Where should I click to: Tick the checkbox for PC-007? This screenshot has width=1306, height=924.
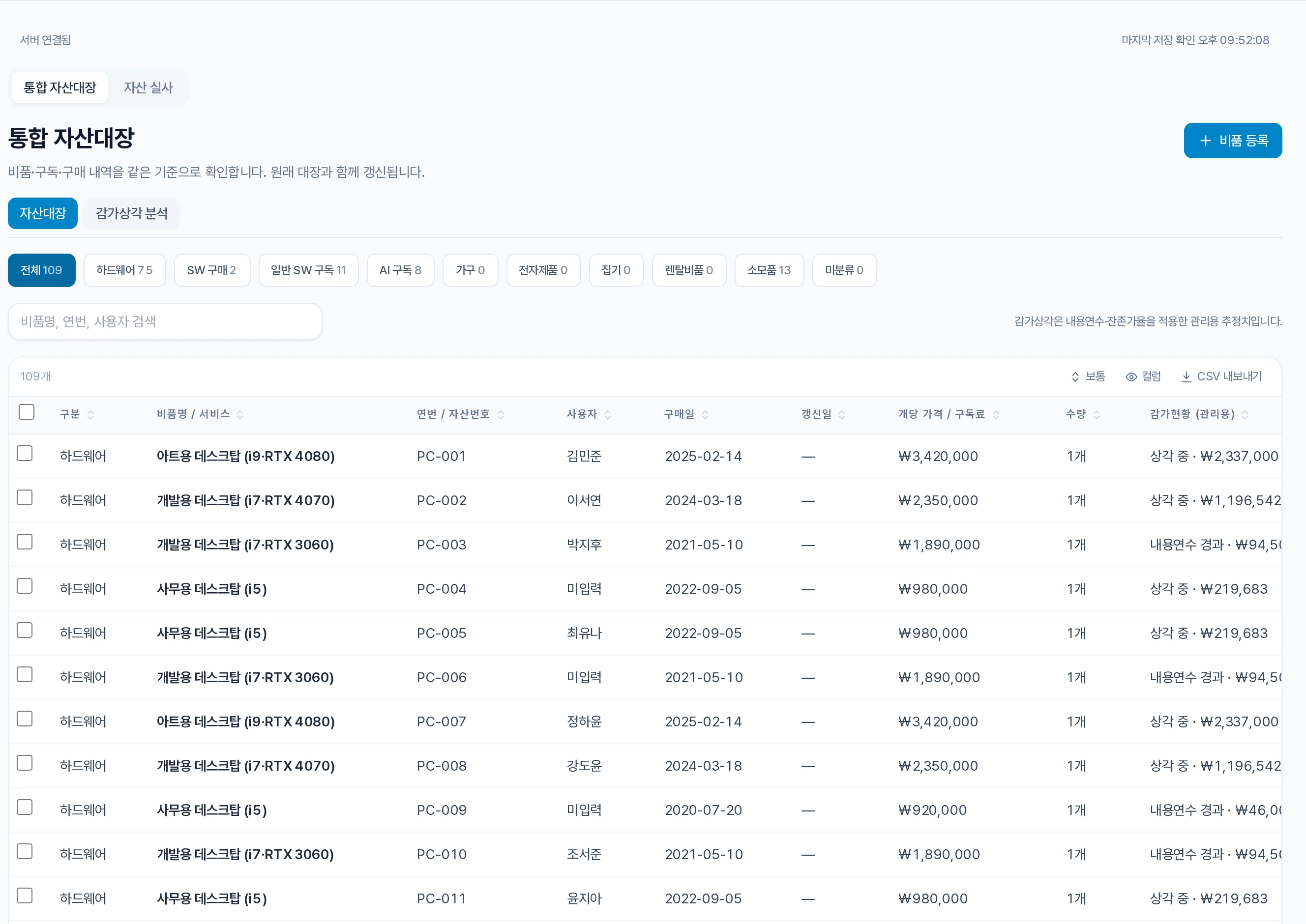click(25, 719)
